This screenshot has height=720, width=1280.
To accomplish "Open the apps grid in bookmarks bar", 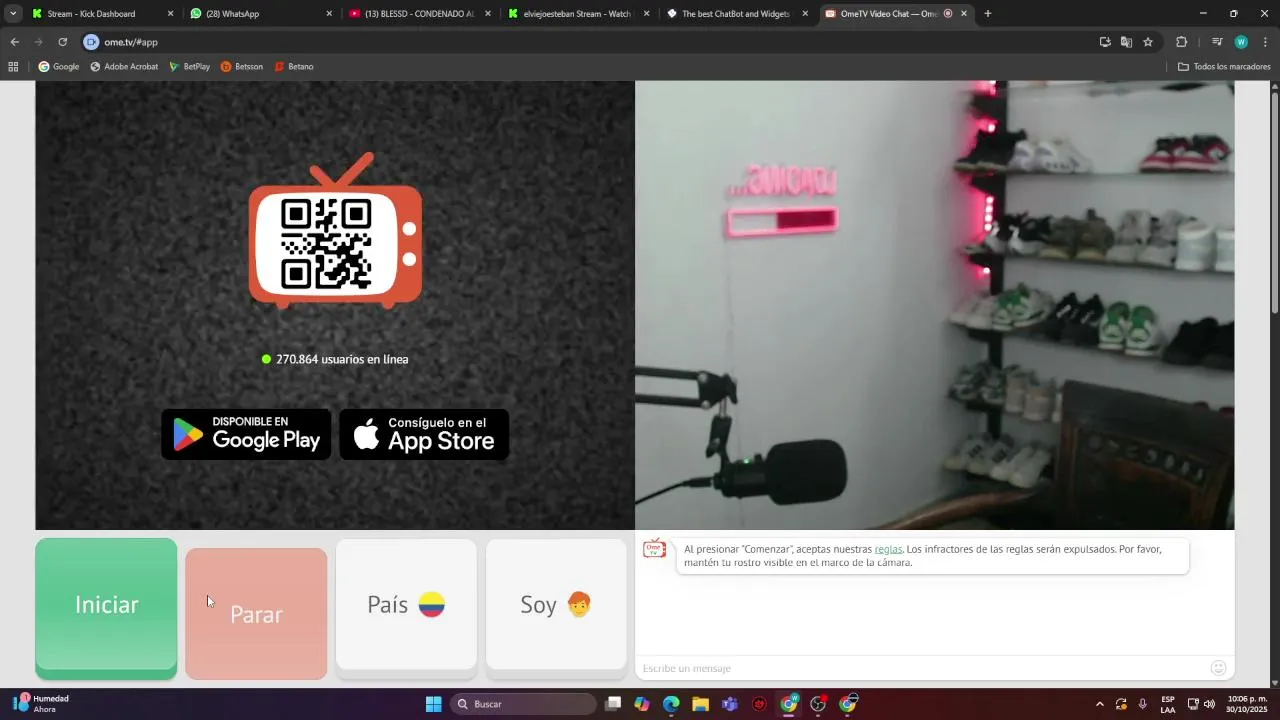I will (13, 67).
